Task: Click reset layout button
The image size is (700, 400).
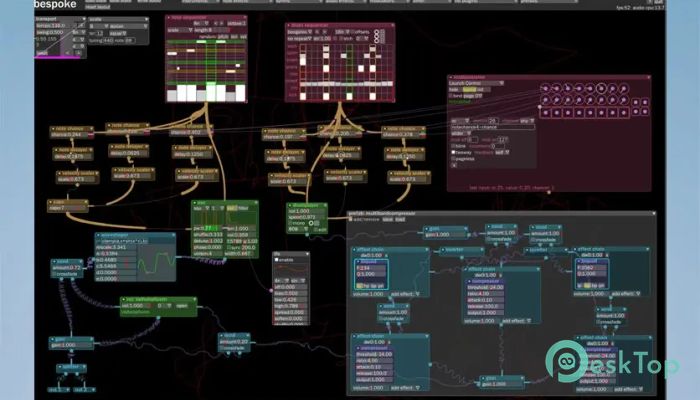Action: (x=97, y=7)
